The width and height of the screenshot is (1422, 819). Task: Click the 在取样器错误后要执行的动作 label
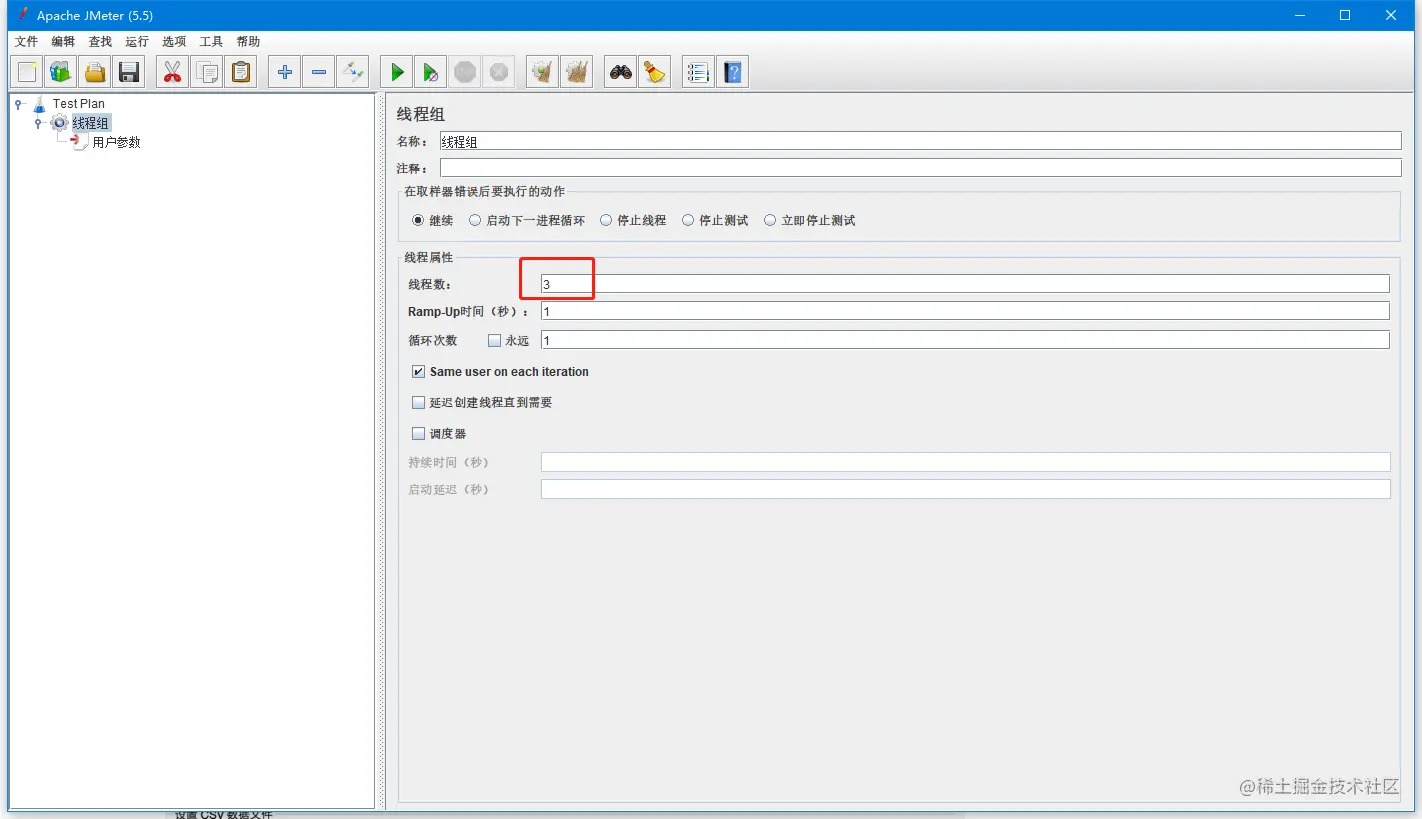pyautogui.click(x=485, y=191)
